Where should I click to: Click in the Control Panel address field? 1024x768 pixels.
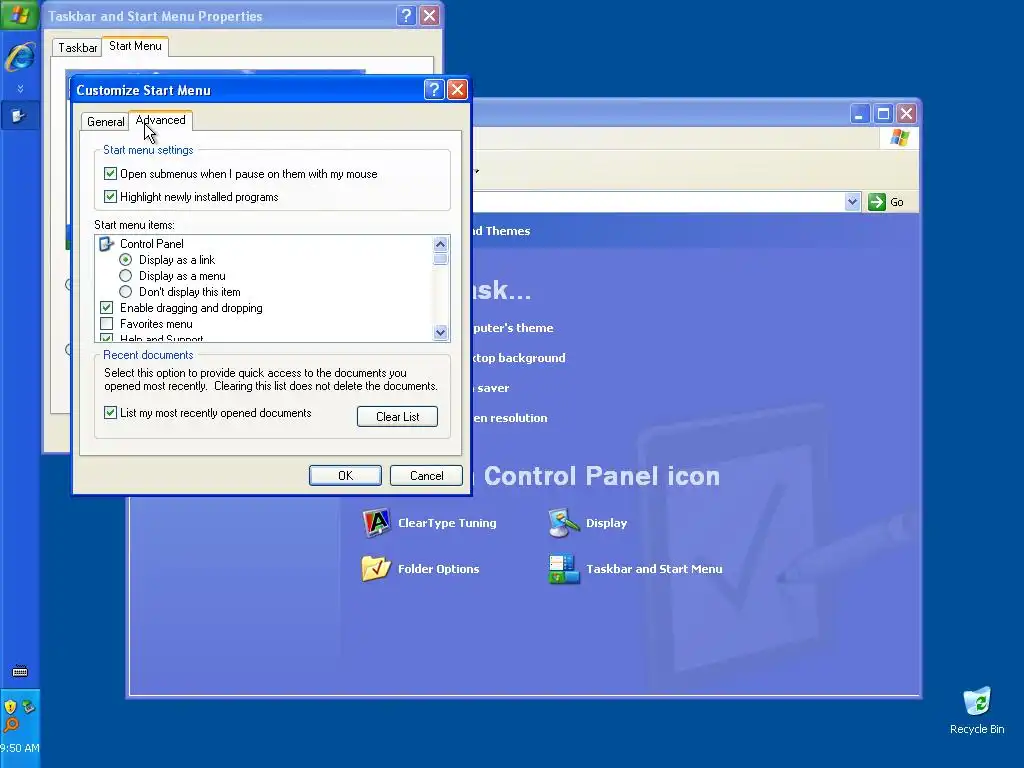tap(656, 202)
